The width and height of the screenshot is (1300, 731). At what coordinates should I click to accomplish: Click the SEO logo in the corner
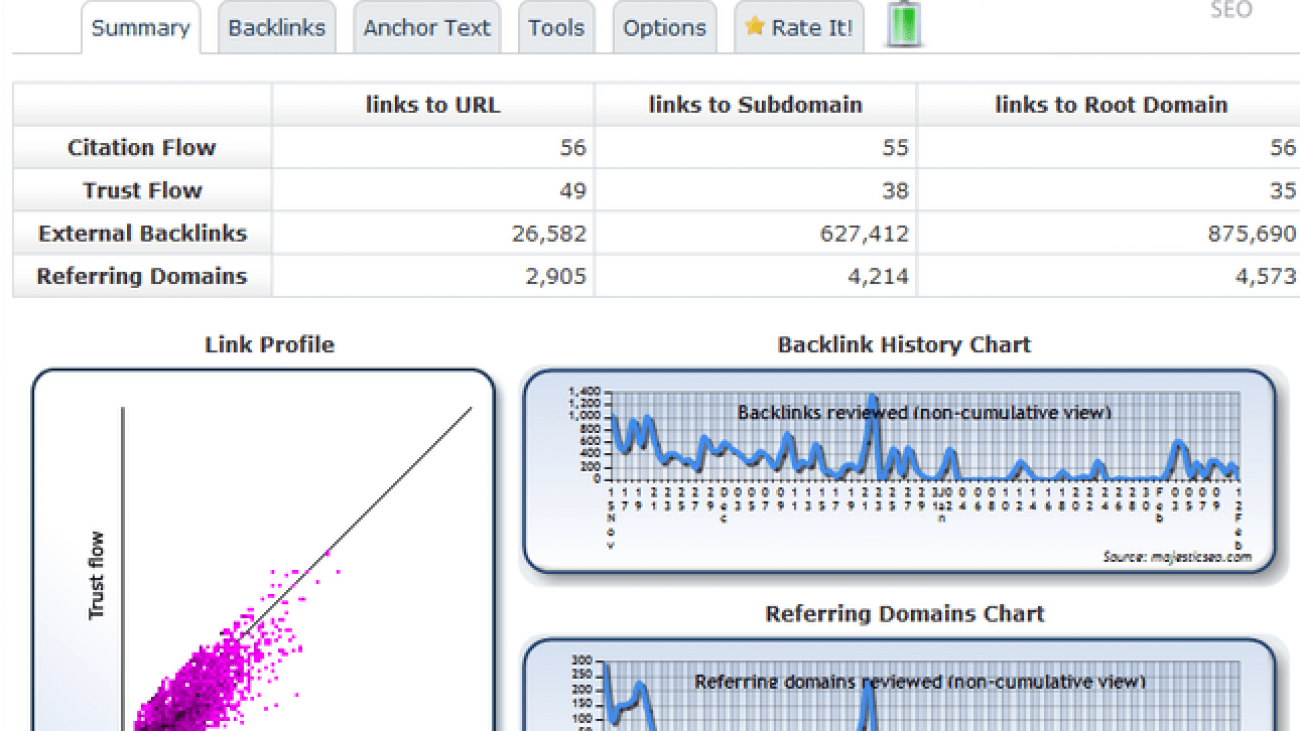click(1231, 11)
